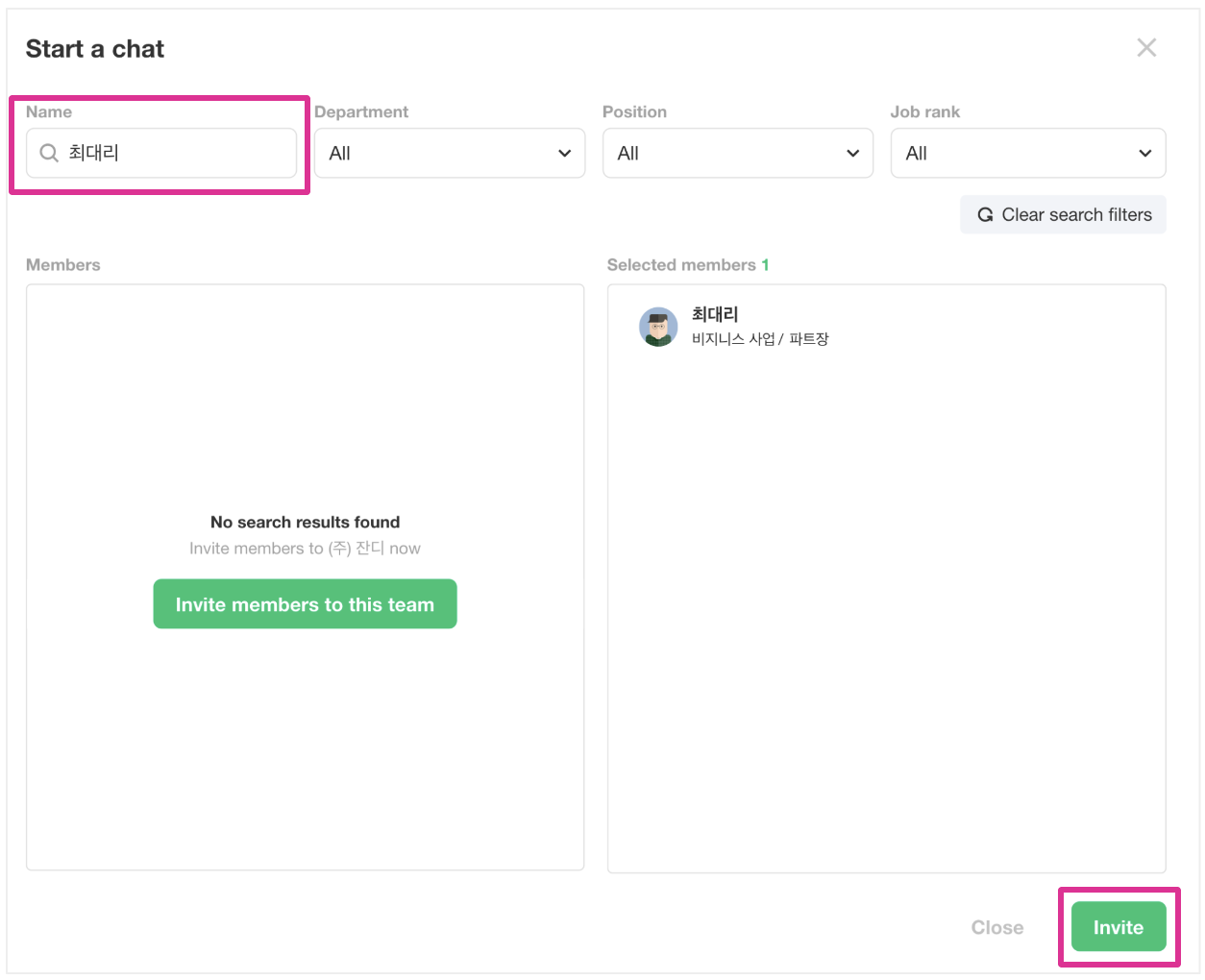The width and height of the screenshot is (1205, 980).
Task: Click the Close text button
Action: pyautogui.click(x=996, y=927)
